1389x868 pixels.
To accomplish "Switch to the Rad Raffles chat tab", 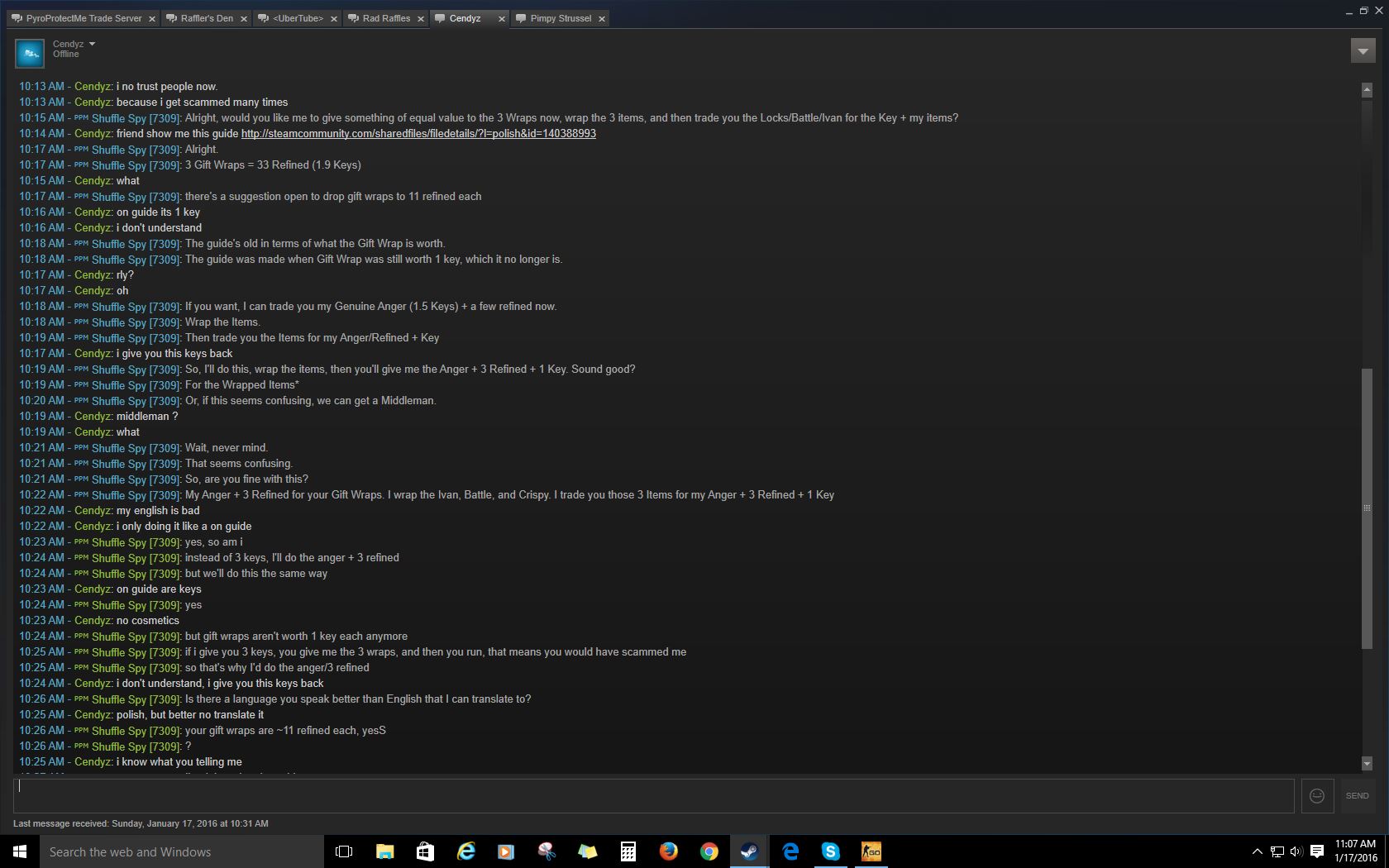I will point(386,18).
